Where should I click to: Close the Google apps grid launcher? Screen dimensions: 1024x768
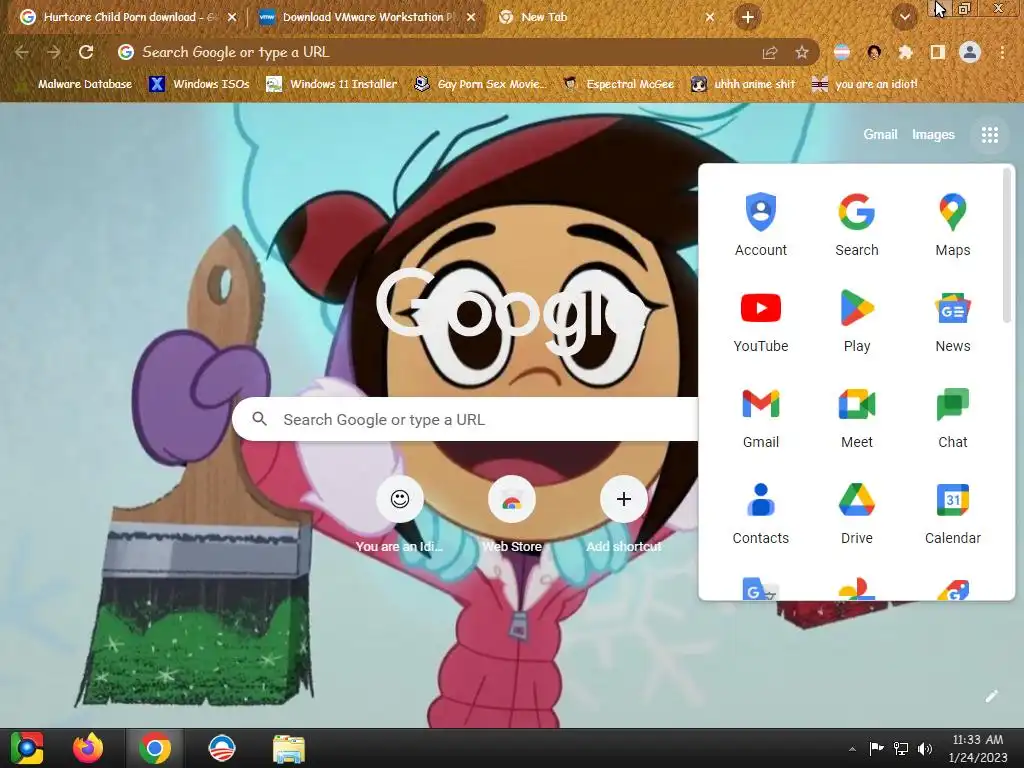[x=990, y=135]
